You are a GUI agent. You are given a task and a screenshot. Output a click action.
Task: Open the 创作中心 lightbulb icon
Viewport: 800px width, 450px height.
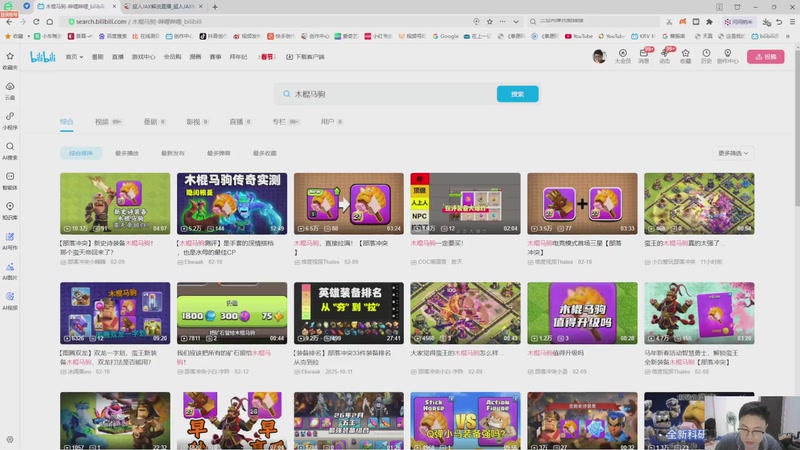[728, 56]
